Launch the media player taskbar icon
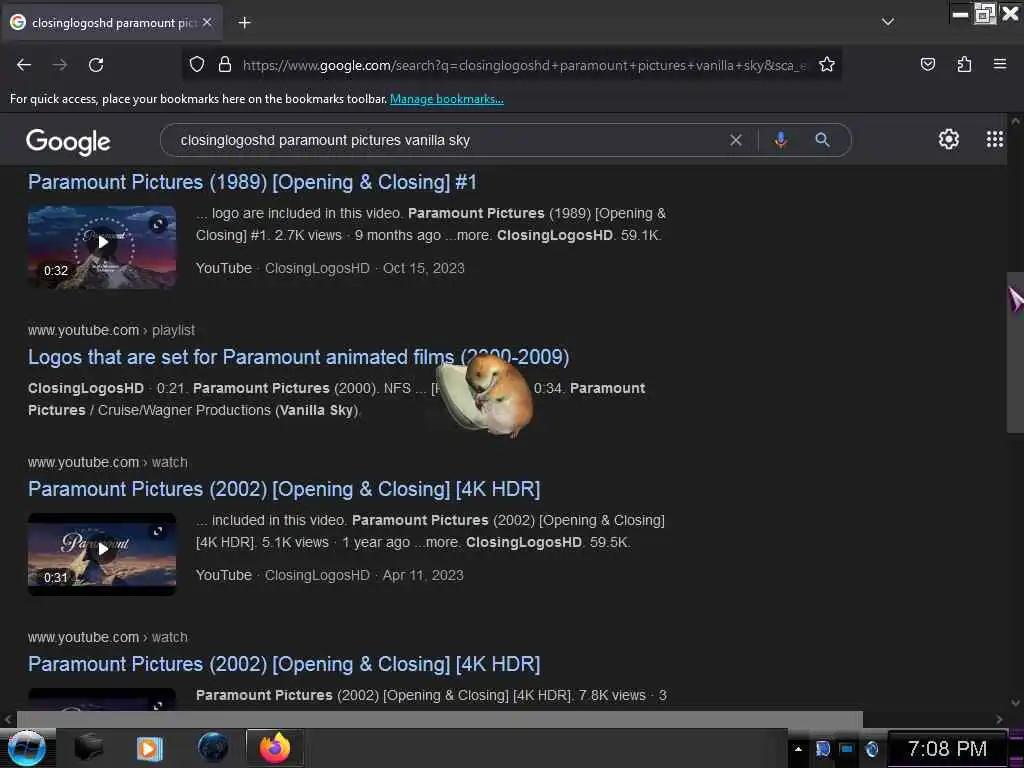Screen dimensions: 1024x768 [149, 748]
